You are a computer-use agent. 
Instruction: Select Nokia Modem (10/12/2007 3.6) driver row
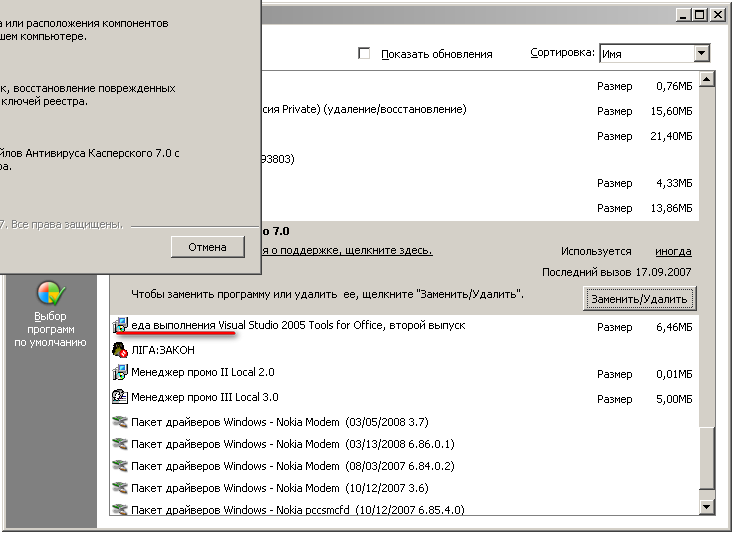405,488
